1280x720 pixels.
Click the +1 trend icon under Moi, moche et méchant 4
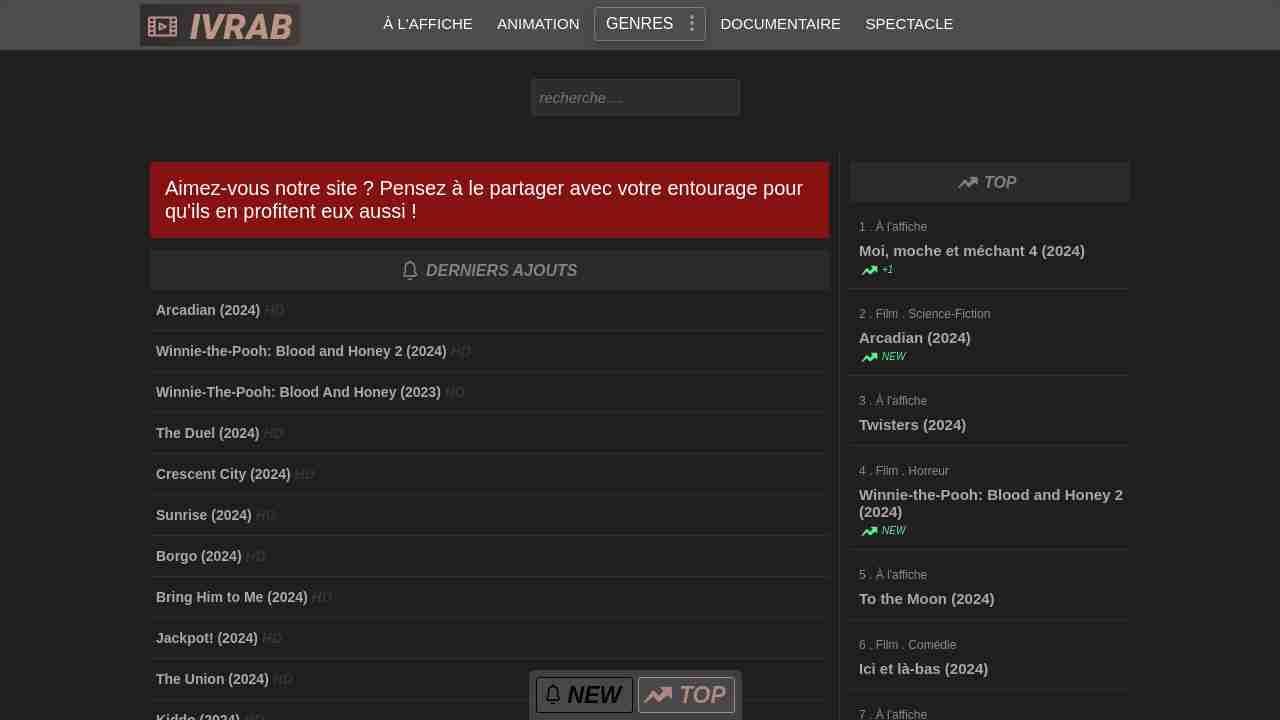pyautogui.click(x=869, y=270)
